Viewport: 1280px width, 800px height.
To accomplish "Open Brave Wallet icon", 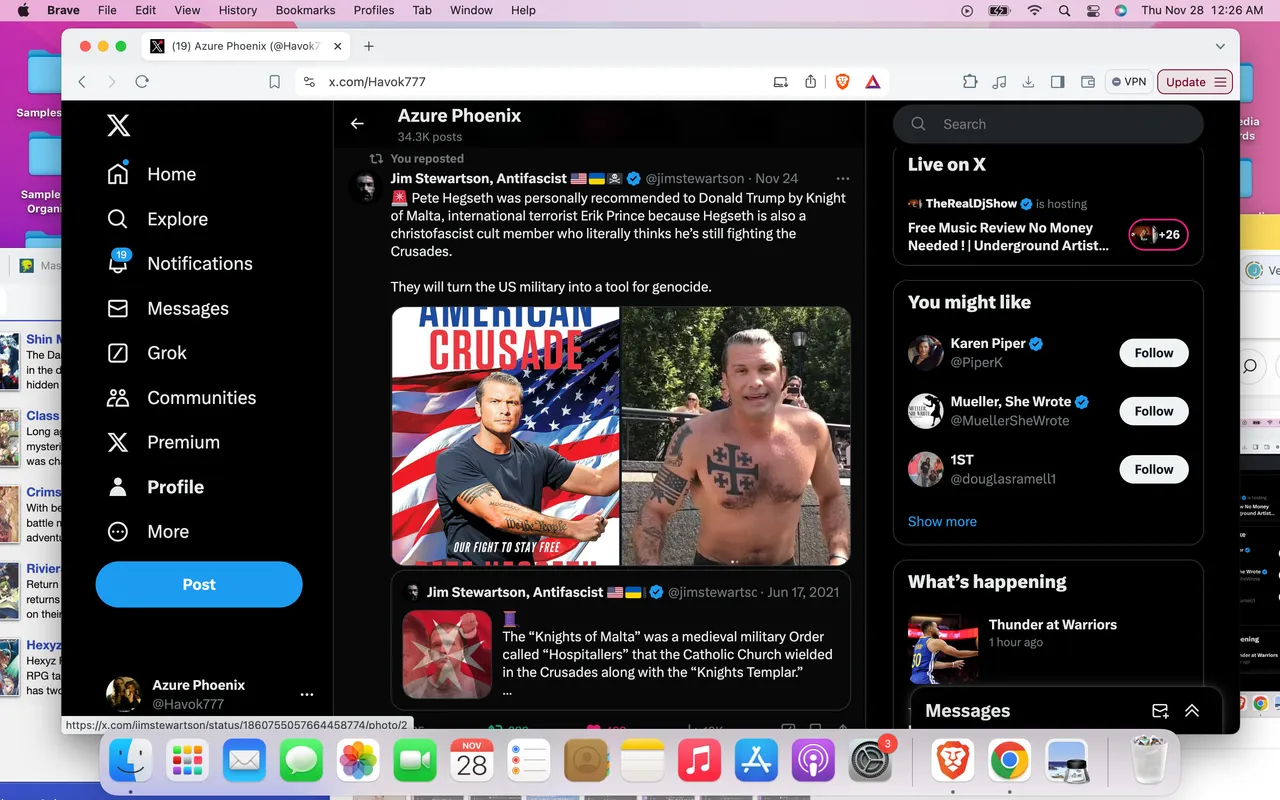I will 1088,82.
